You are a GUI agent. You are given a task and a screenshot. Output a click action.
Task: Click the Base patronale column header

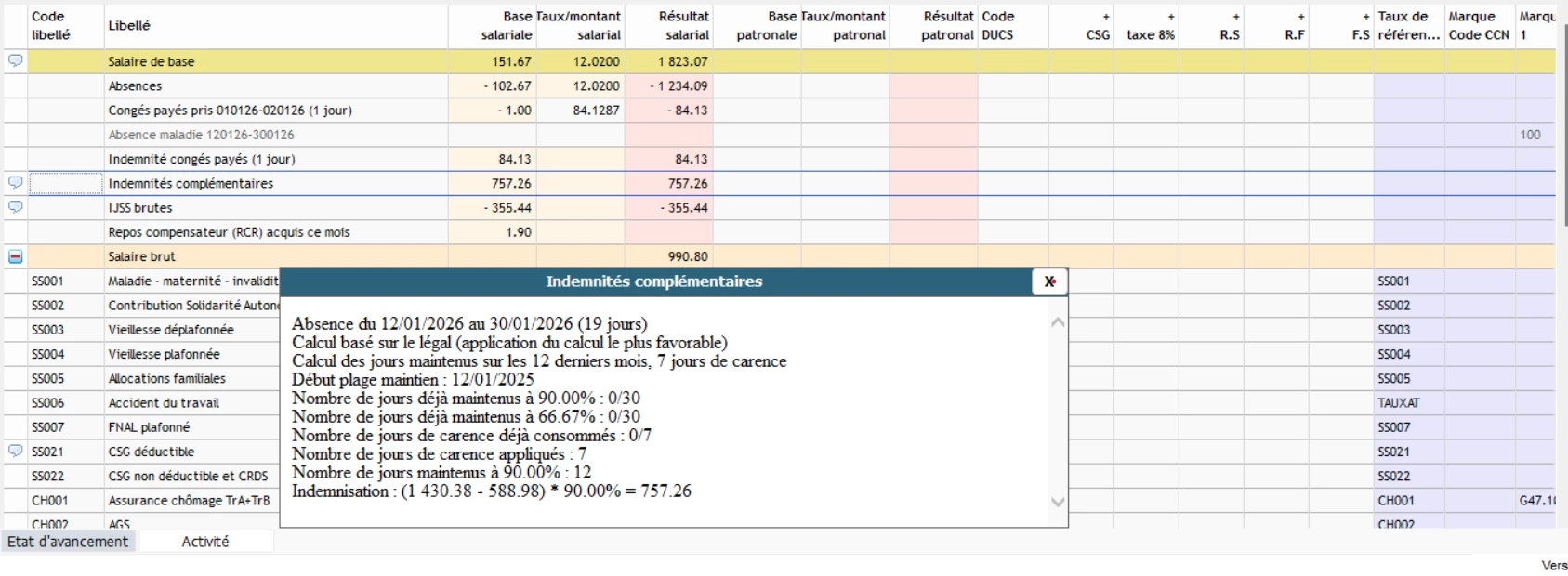[757, 26]
